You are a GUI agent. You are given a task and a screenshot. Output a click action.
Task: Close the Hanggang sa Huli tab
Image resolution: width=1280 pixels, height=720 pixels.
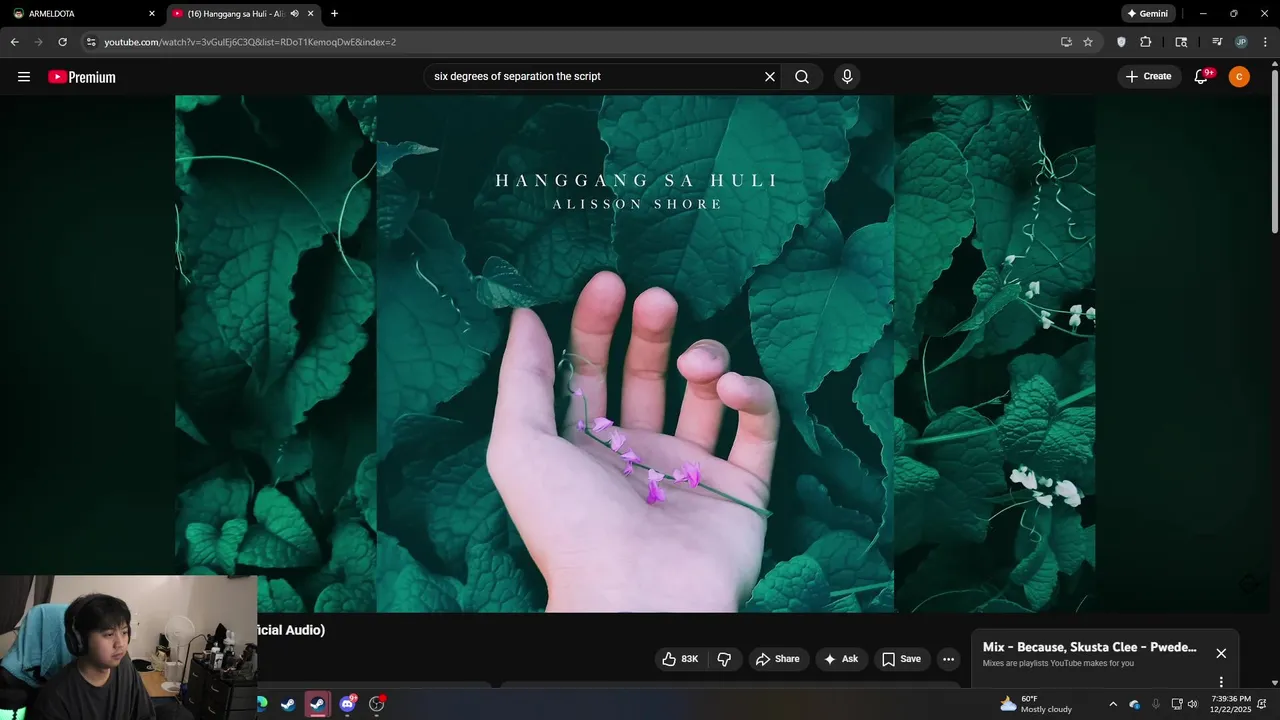pyautogui.click(x=311, y=14)
